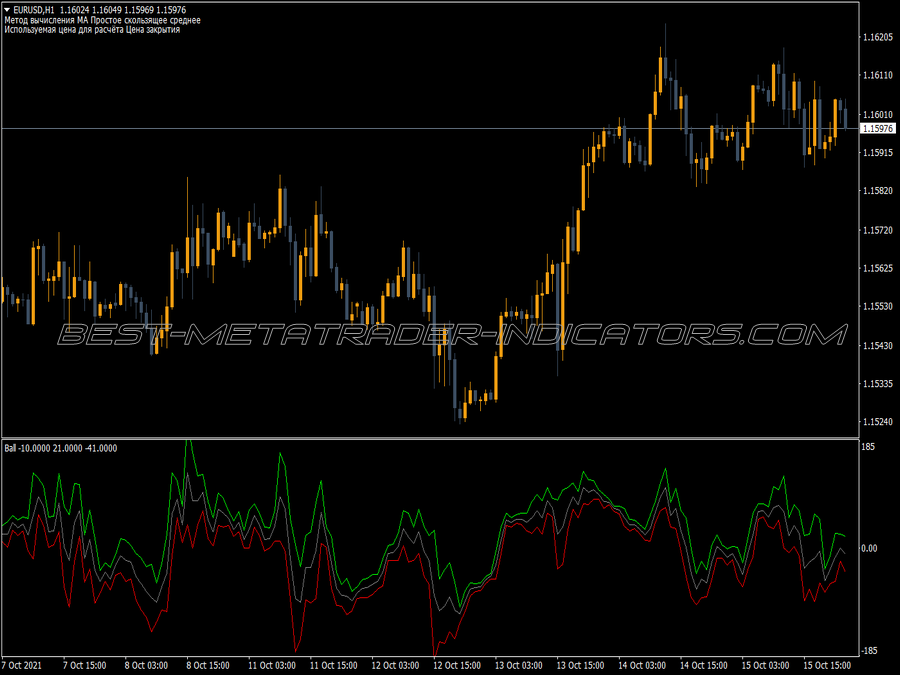The height and width of the screenshot is (675, 900).
Task: Click the 'Метод вычисления MA' text line
Action: coord(102,20)
